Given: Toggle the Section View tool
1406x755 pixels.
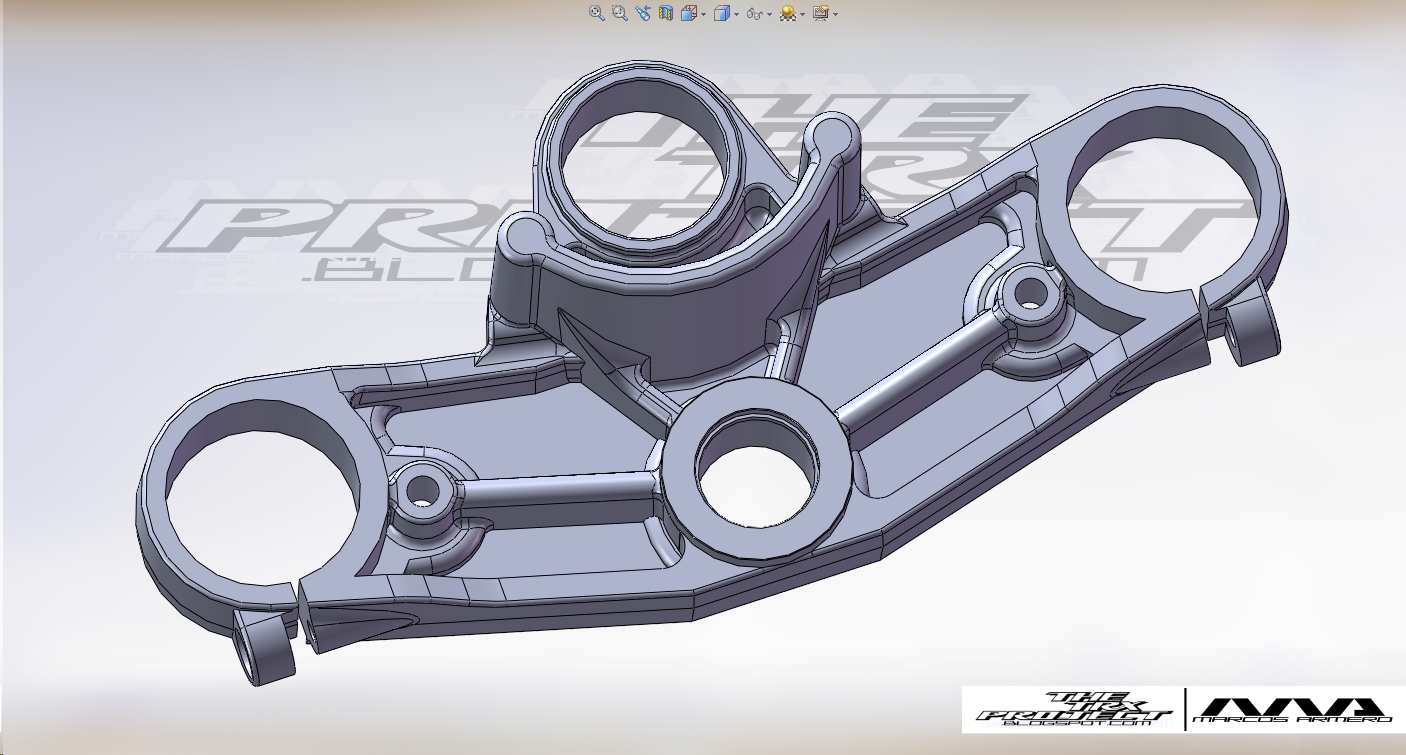Looking at the screenshot, I should 666,13.
